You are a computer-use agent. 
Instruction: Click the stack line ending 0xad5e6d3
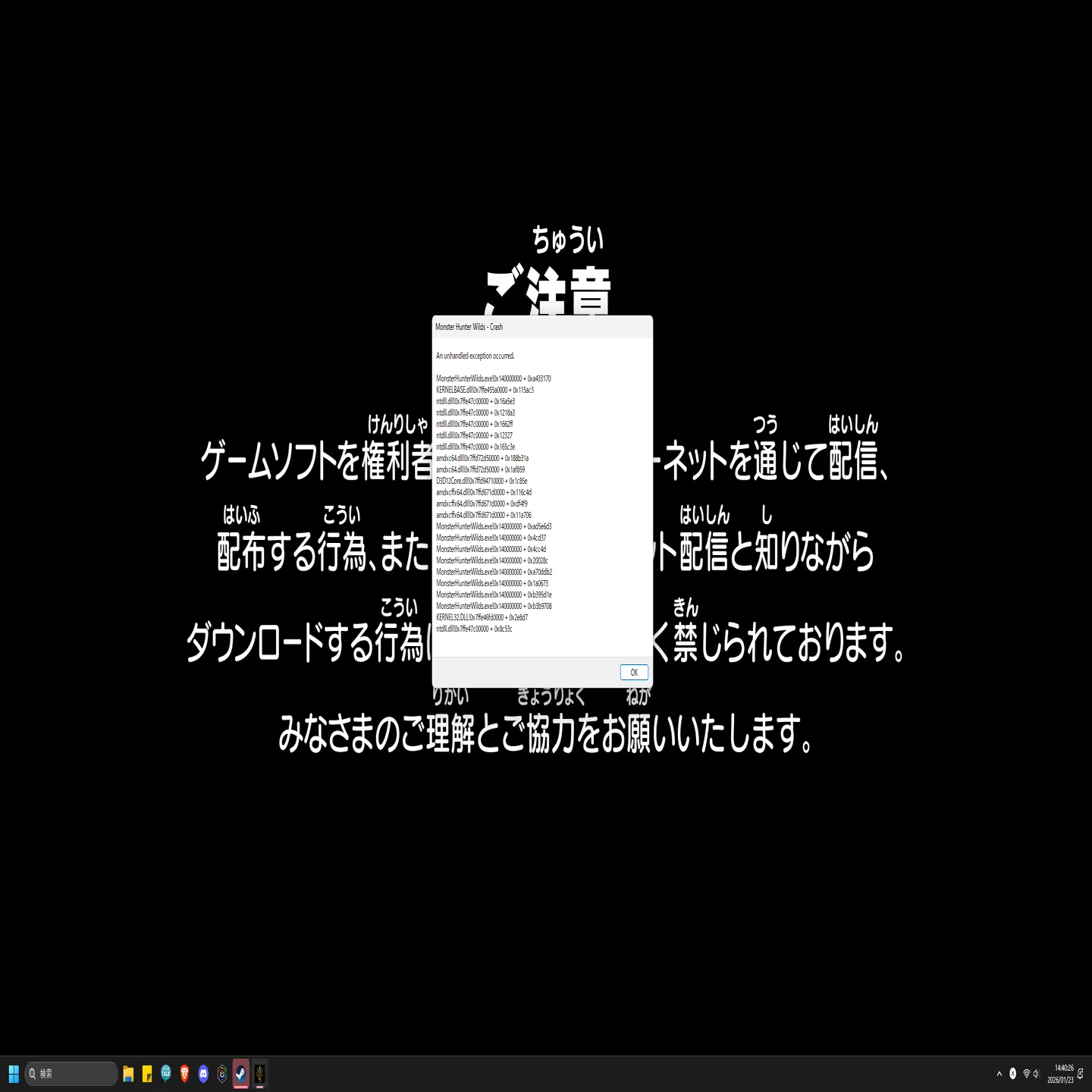(494, 526)
